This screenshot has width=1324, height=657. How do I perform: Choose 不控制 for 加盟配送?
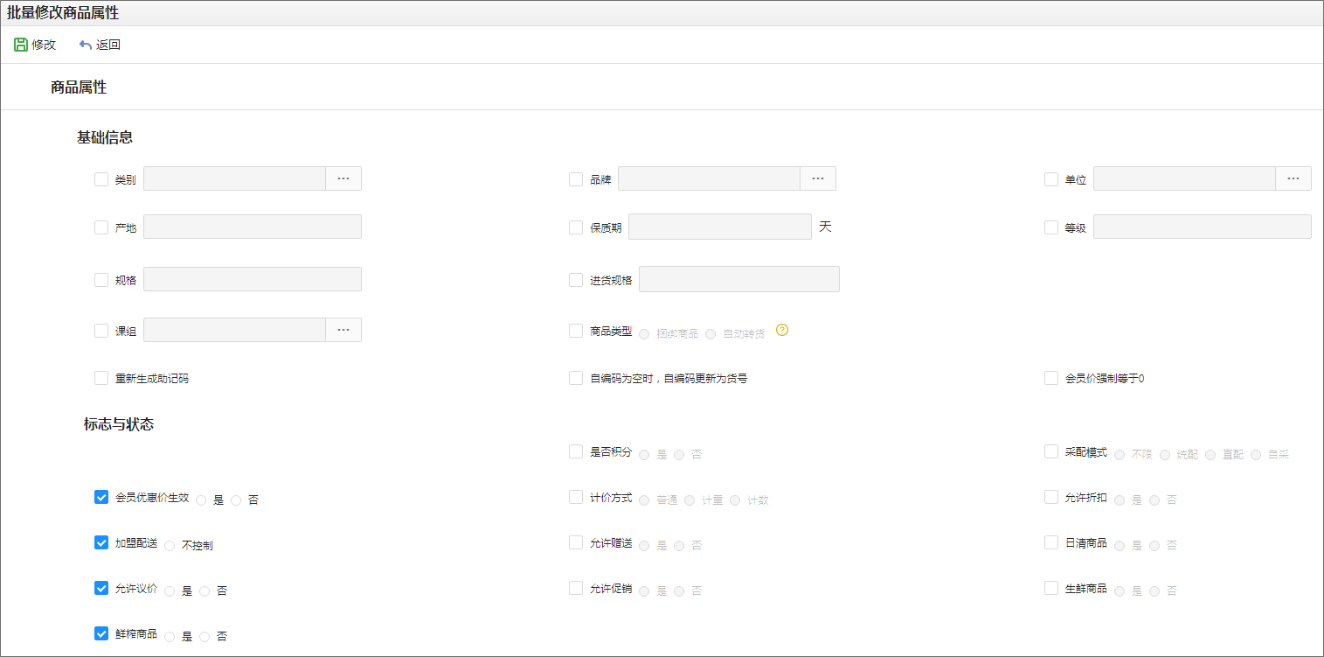click(170, 546)
